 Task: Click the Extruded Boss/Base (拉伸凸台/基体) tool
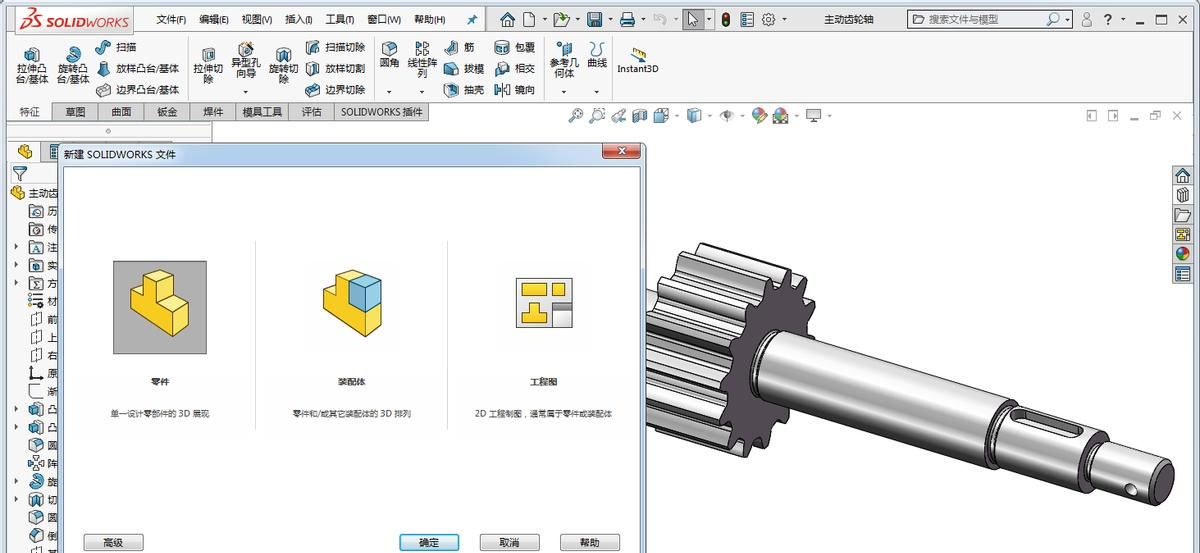click(x=32, y=65)
